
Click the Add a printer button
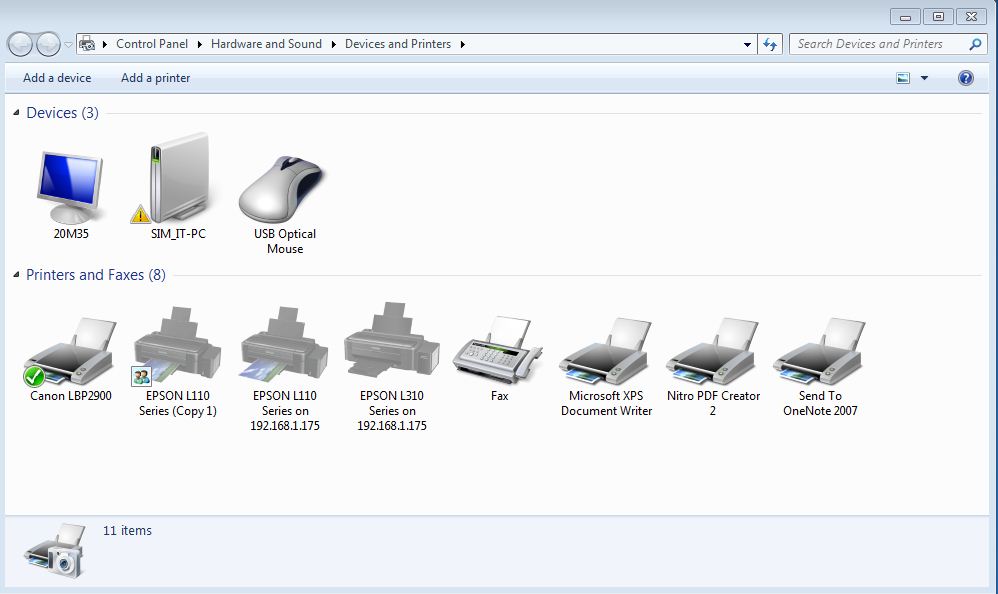[x=155, y=77]
